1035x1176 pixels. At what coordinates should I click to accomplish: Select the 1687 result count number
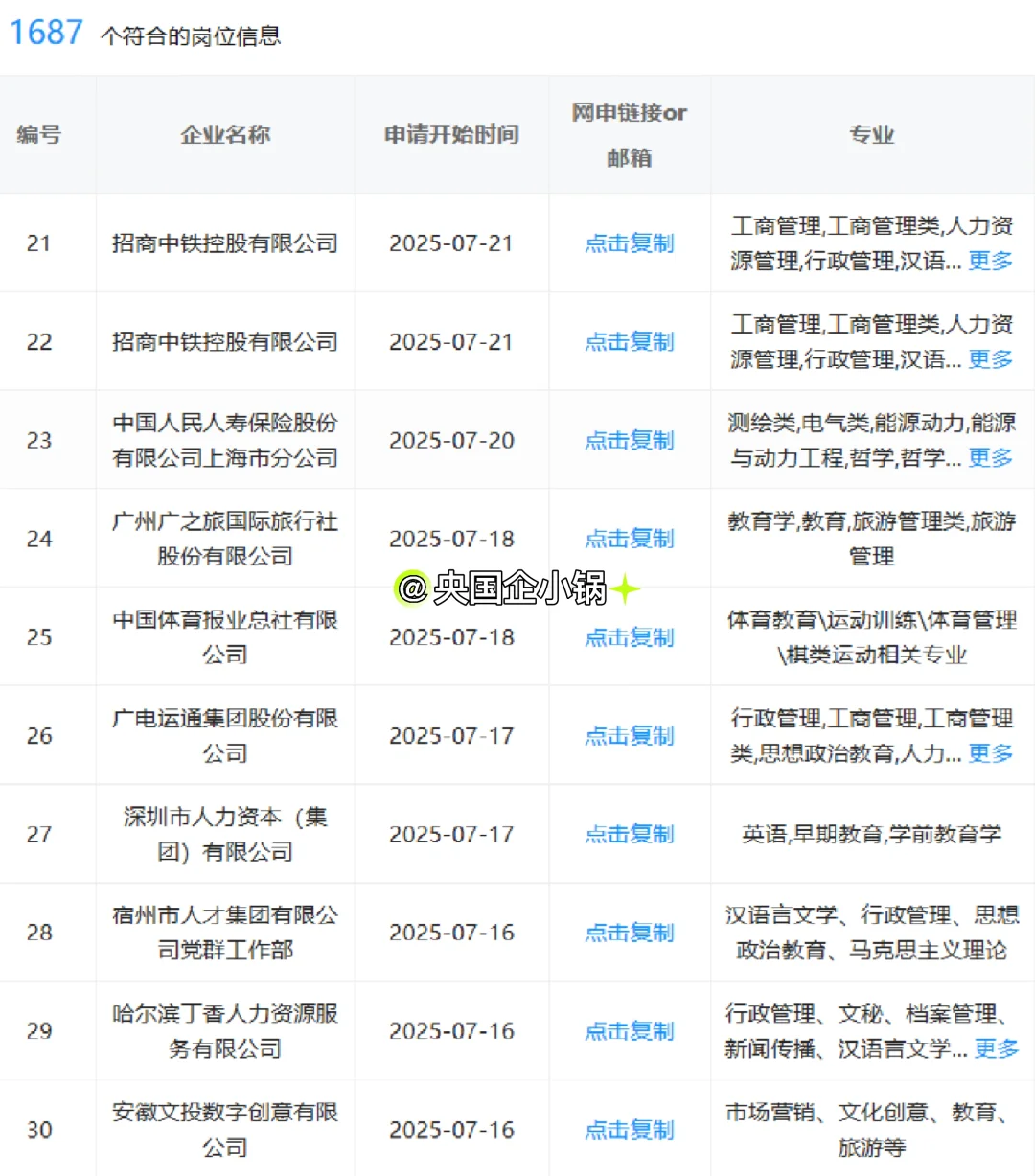46,33
